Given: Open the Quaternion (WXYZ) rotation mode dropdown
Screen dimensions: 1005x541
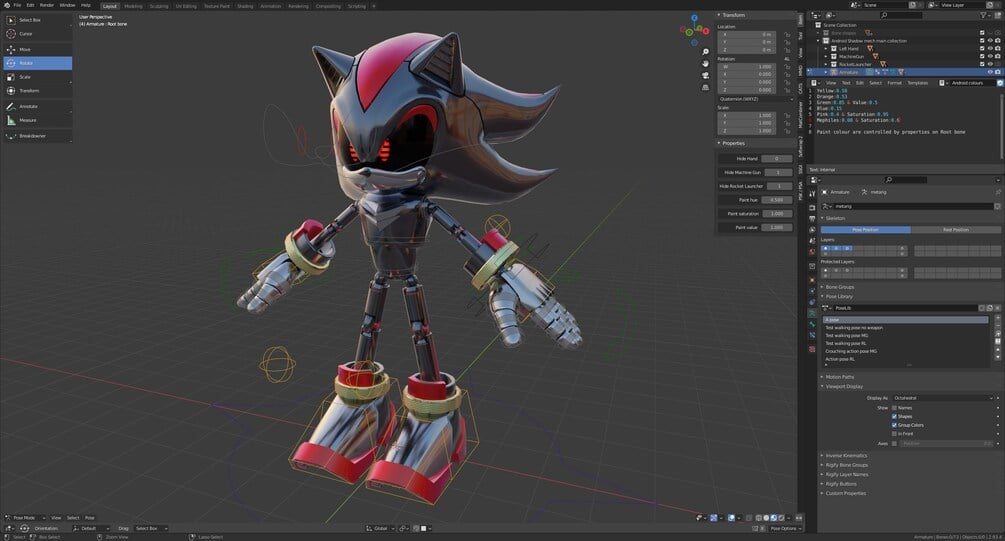Looking at the screenshot, I should [755, 99].
